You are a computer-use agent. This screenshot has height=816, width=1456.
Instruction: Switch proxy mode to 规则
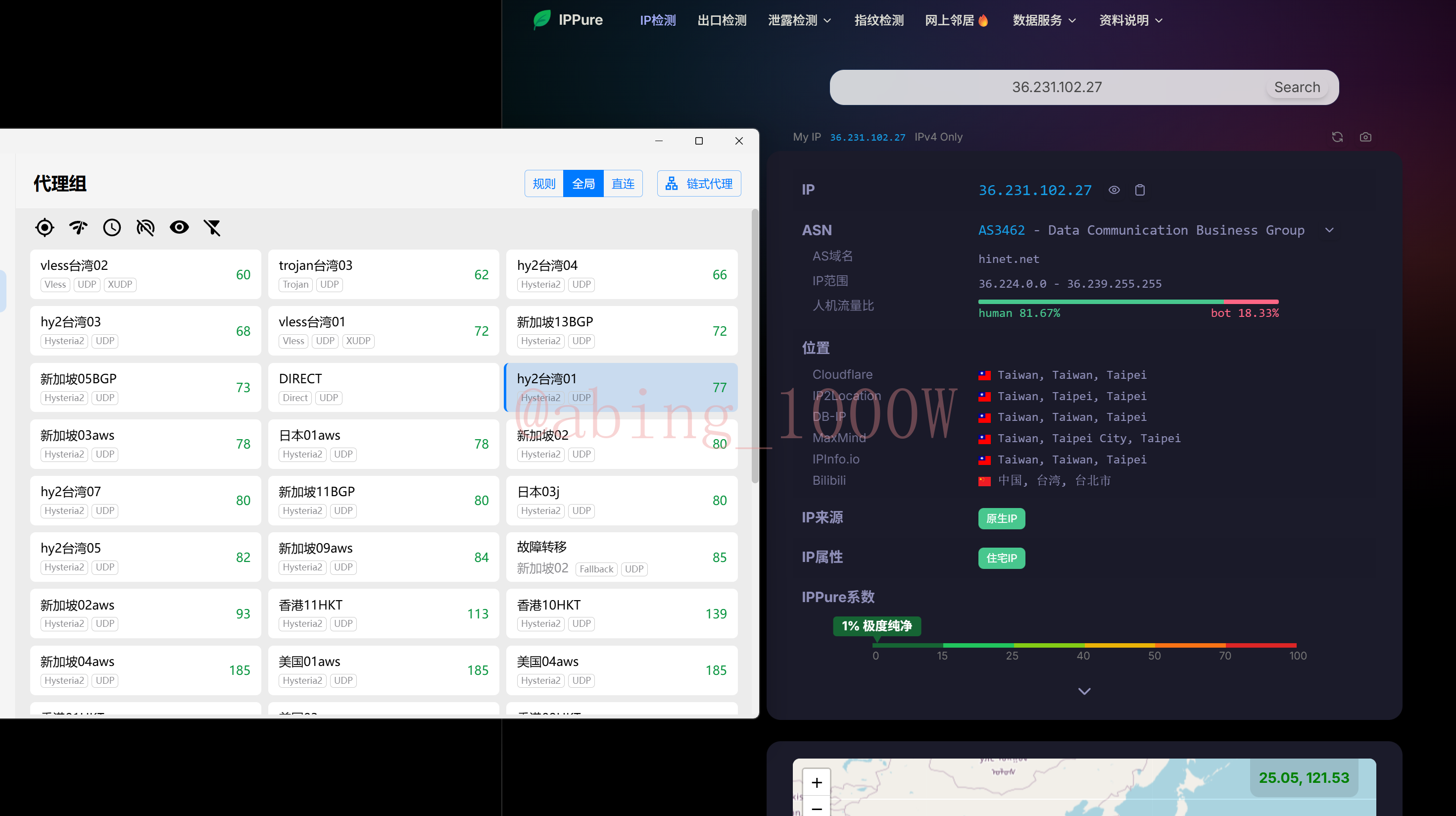(x=544, y=183)
